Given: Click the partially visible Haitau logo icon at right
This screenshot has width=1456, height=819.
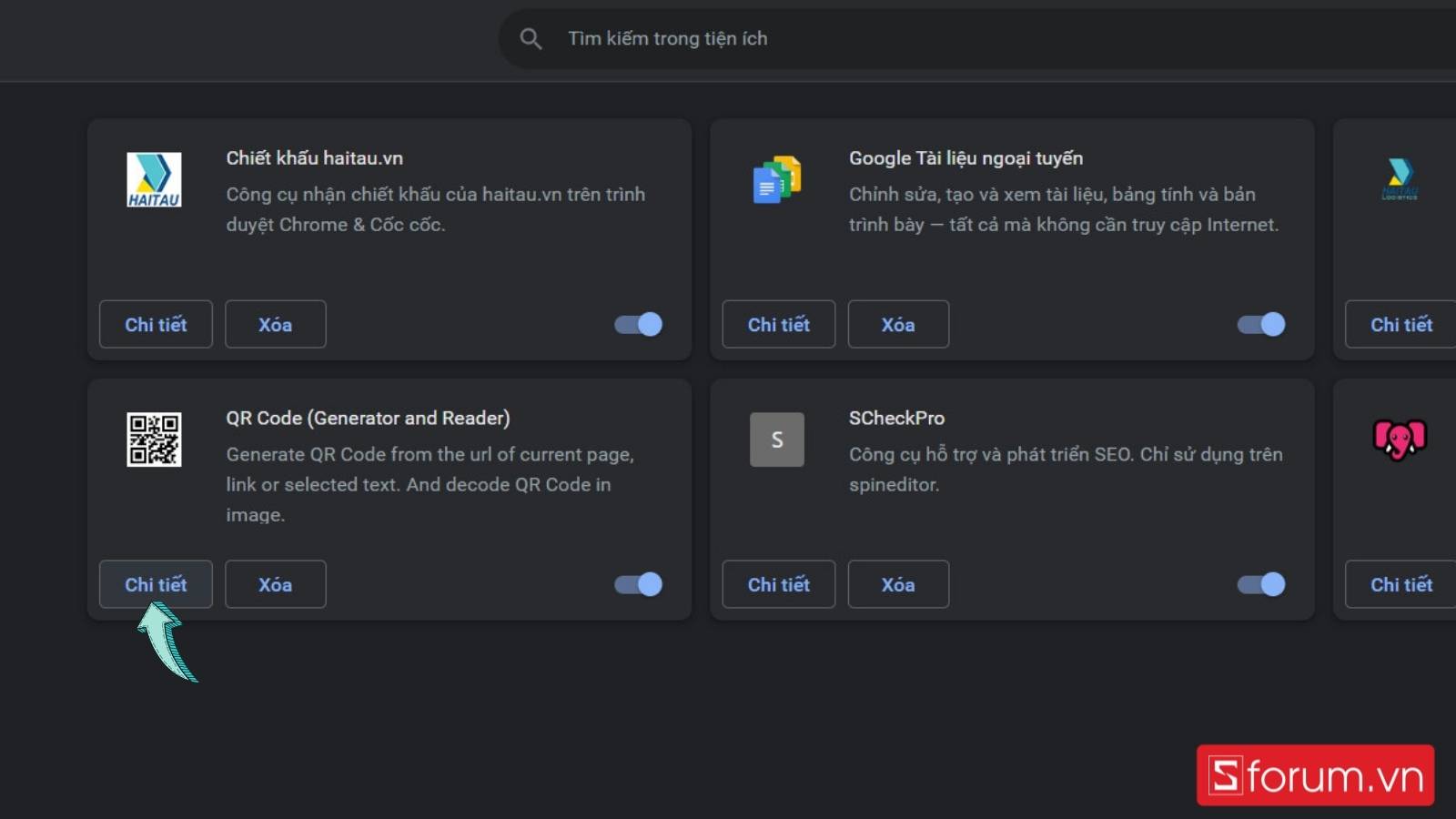Looking at the screenshot, I should coord(1400,179).
